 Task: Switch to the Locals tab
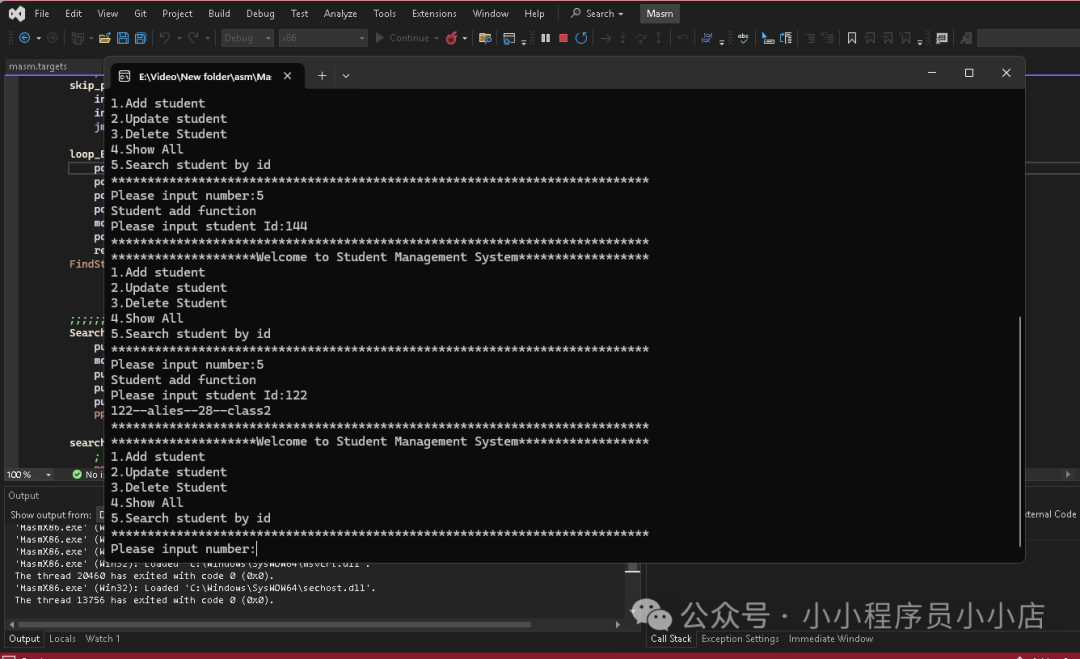[62, 638]
